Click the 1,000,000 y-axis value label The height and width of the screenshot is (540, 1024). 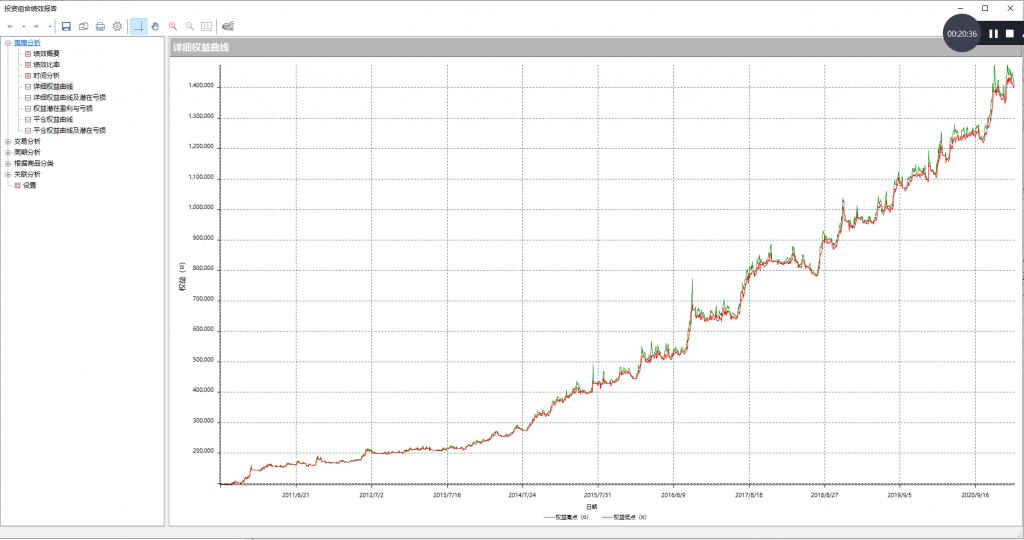pyautogui.click(x=202, y=208)
